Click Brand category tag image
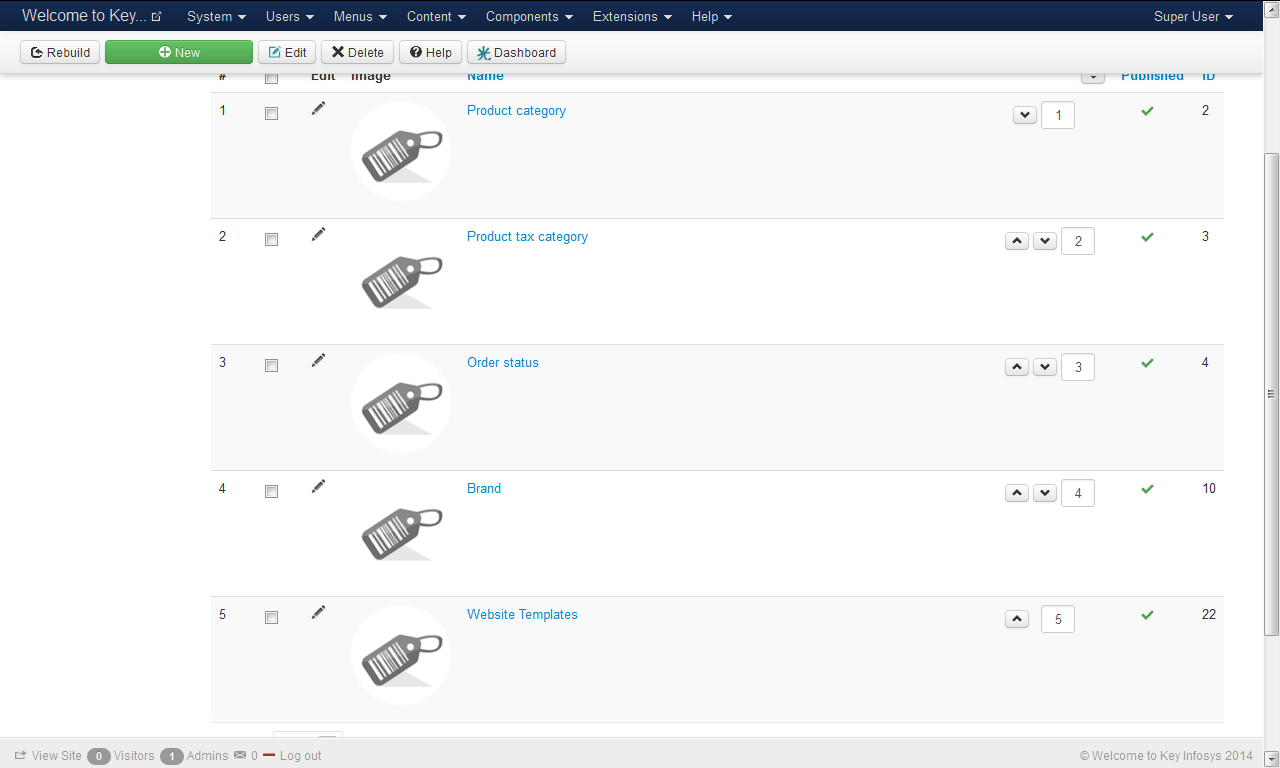Screen dimensions: 1280x768 tap(401, 530)
